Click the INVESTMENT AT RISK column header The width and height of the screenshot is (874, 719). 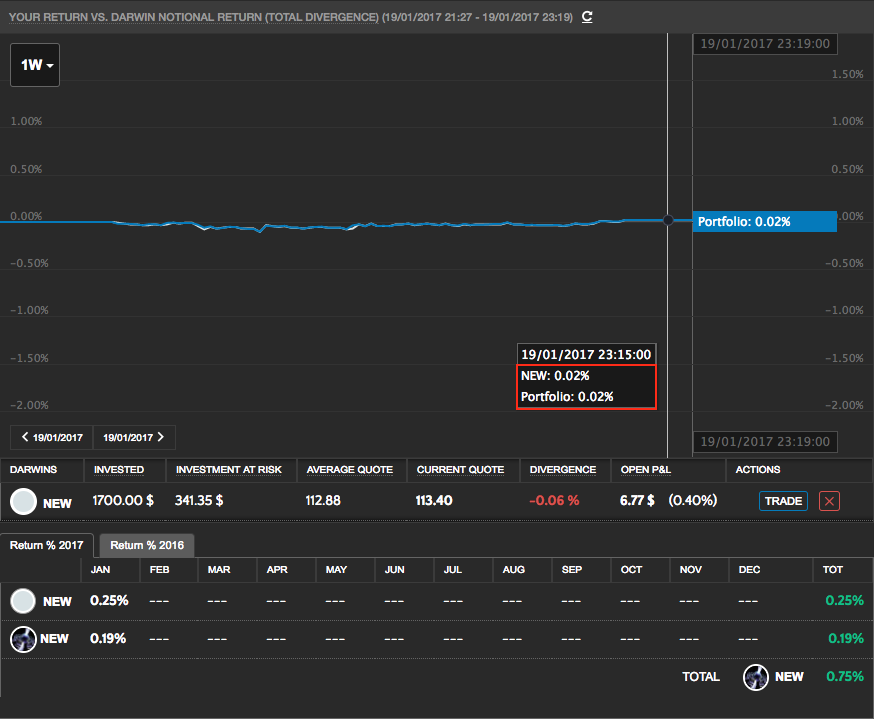229,469
